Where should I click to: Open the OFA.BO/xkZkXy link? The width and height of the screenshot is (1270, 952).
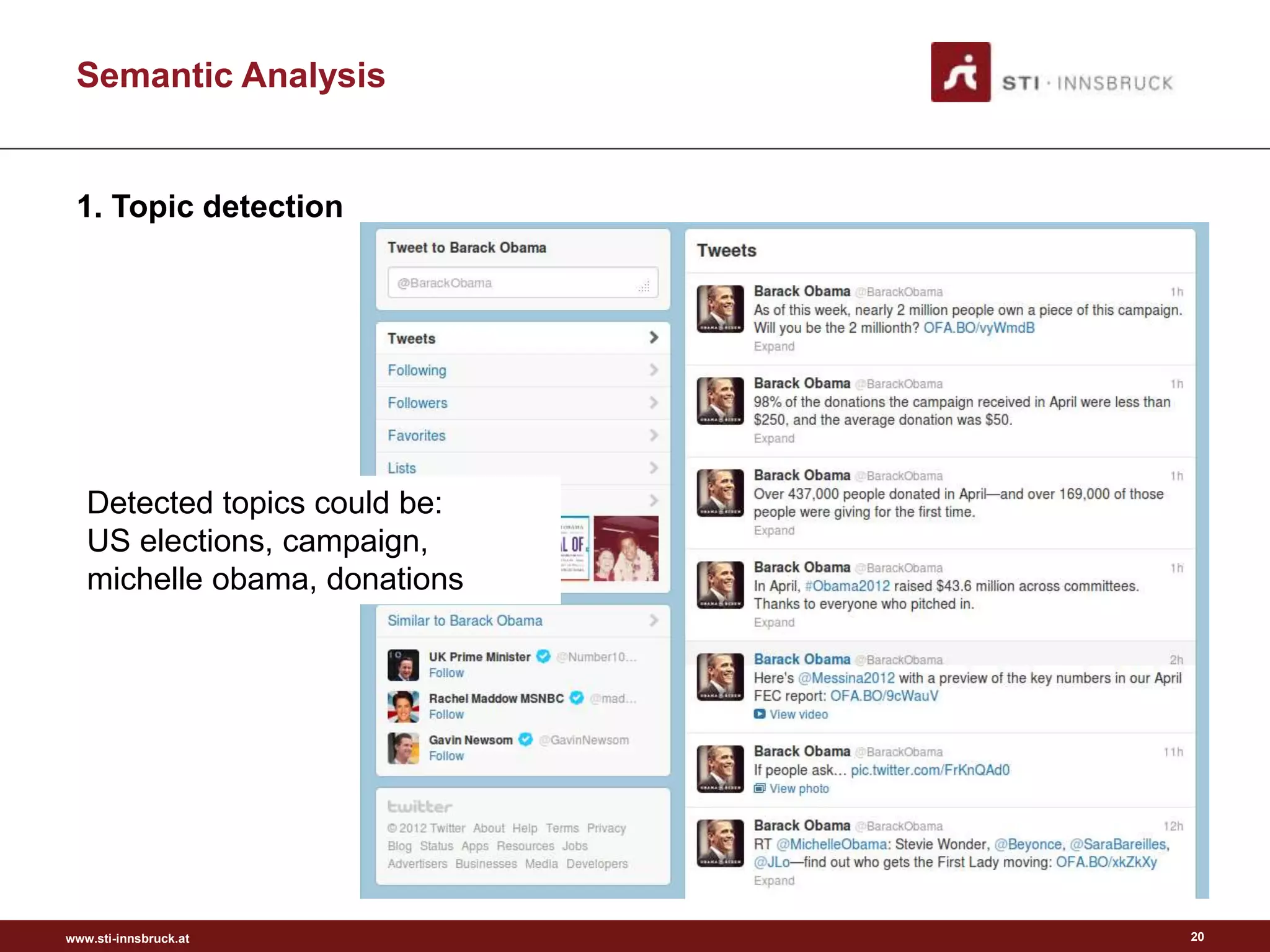coord(1107,863)
